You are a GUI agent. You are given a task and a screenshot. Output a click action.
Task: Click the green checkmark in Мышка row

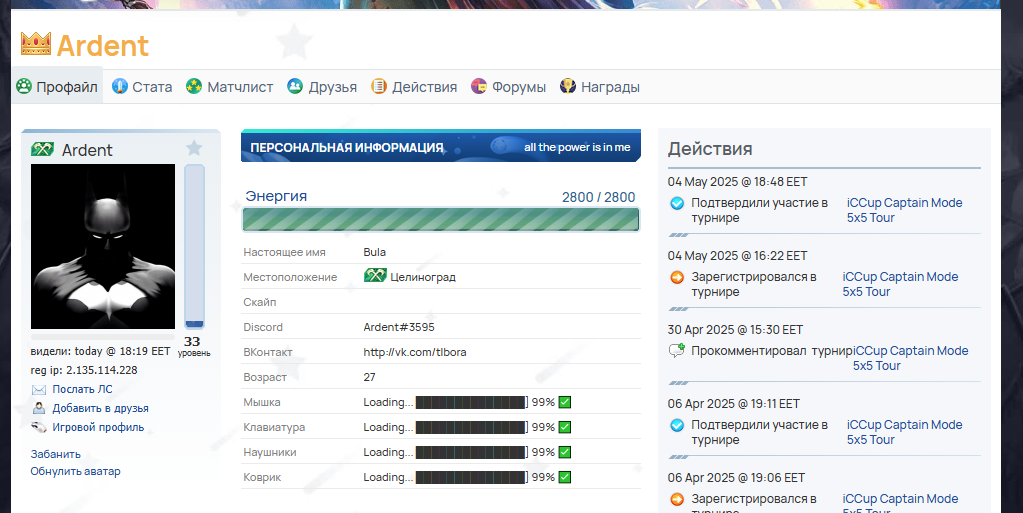click(565, 402)
